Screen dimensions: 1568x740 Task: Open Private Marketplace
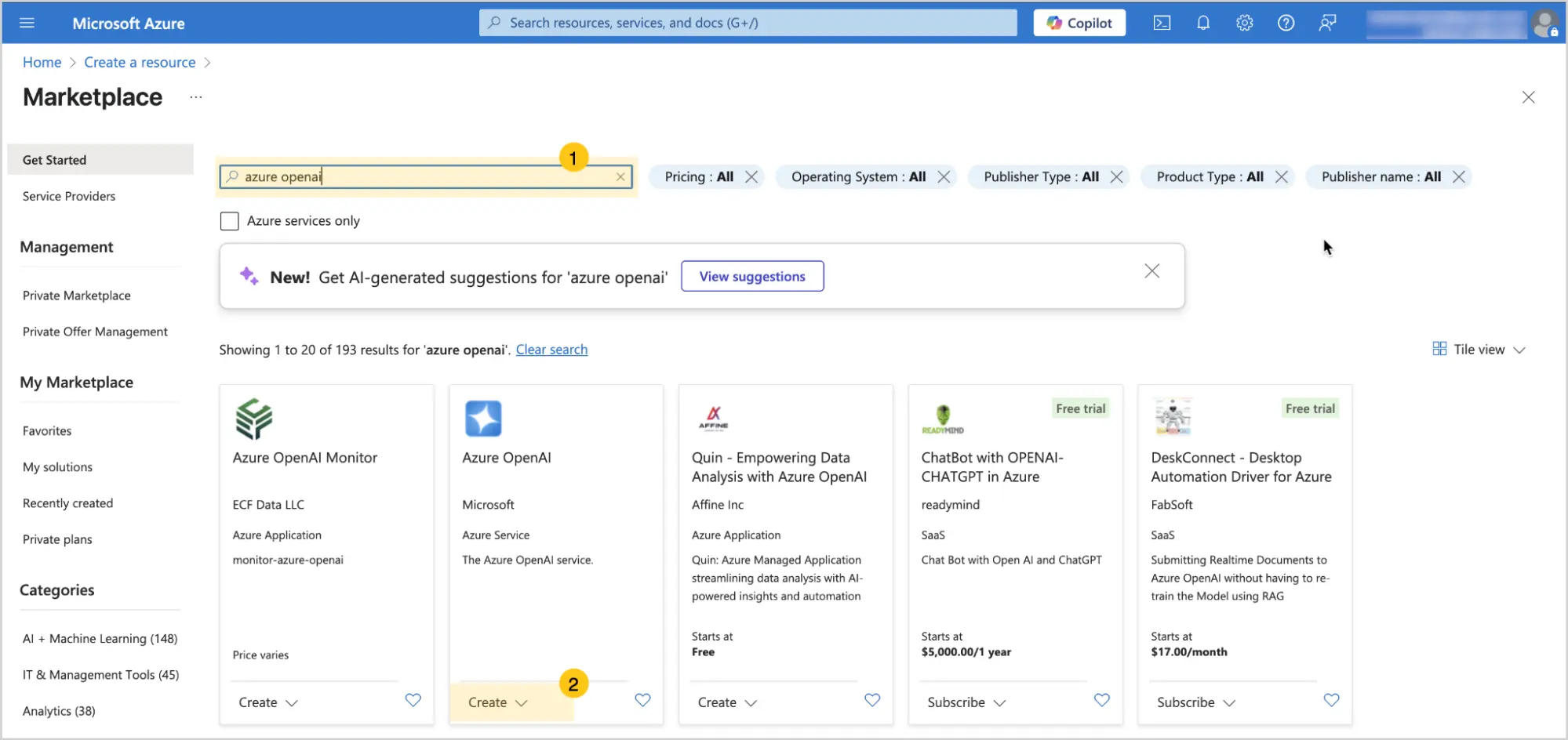(x=77, y=296)
